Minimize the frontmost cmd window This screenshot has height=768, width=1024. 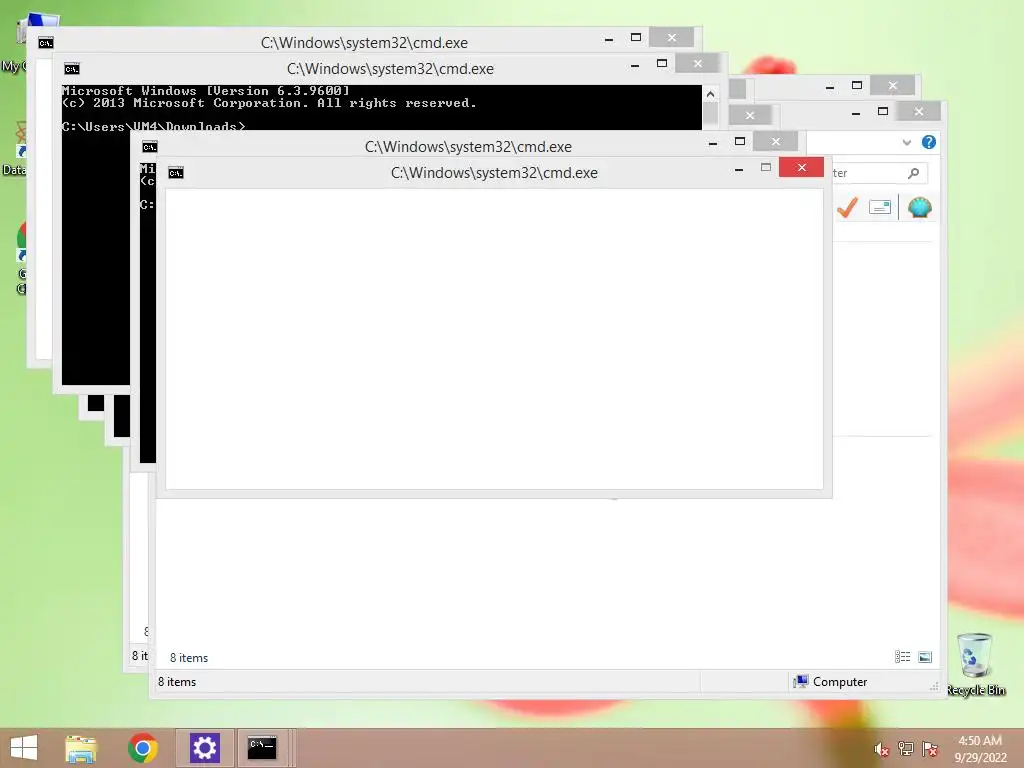pos(739,169)
